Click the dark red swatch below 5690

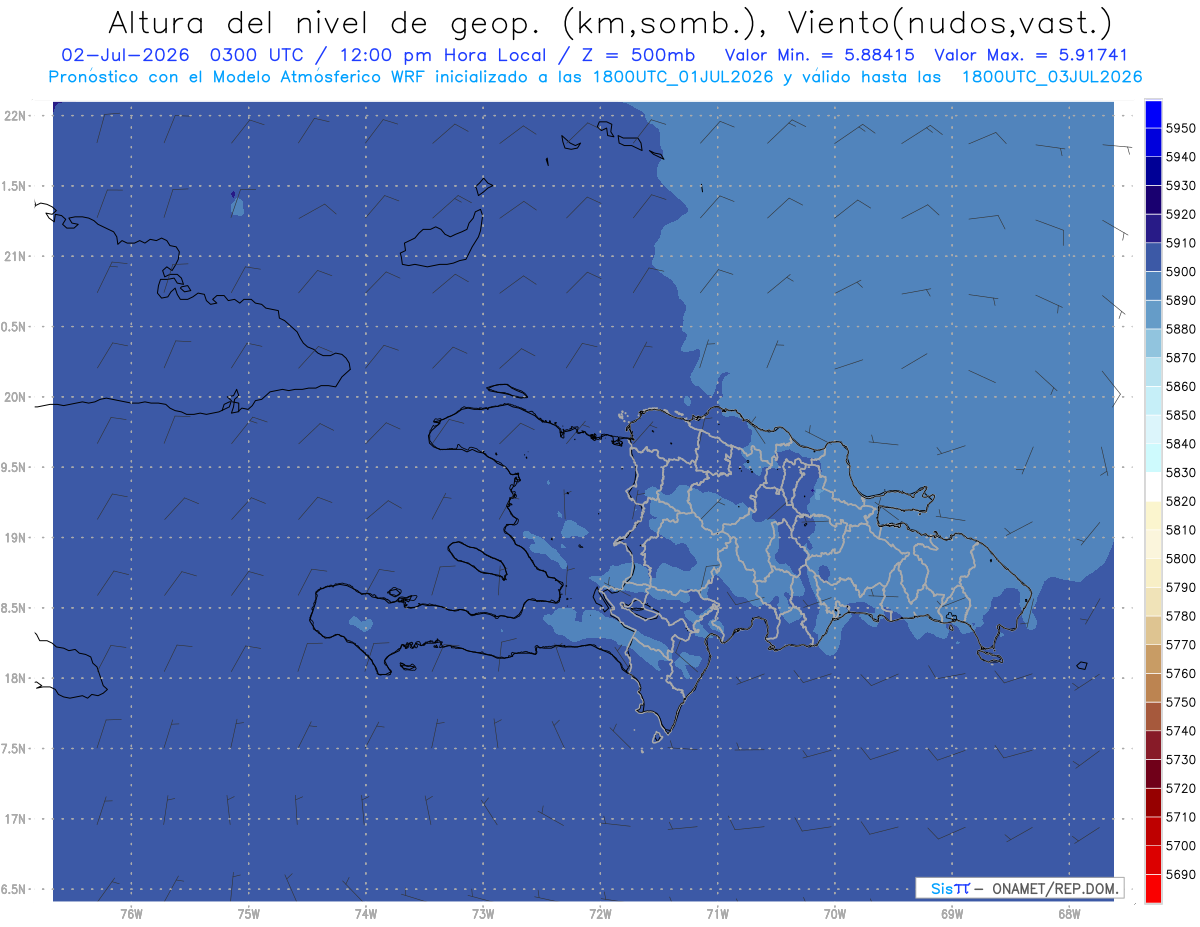1153,888
